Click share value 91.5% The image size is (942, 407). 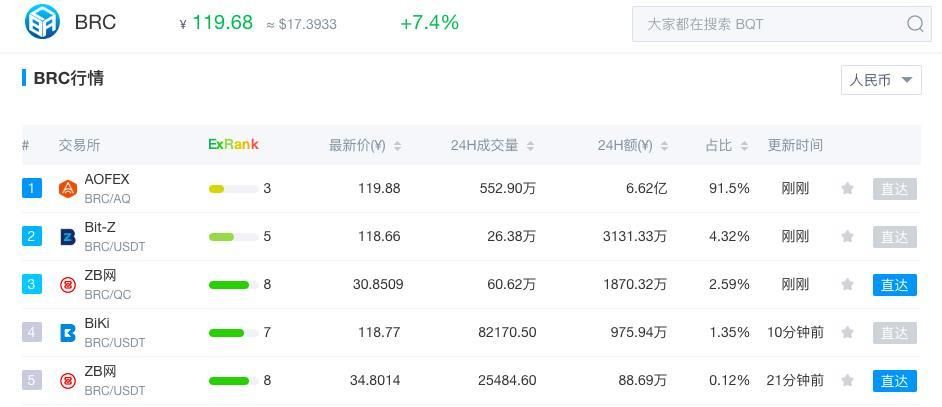[729, 189]
